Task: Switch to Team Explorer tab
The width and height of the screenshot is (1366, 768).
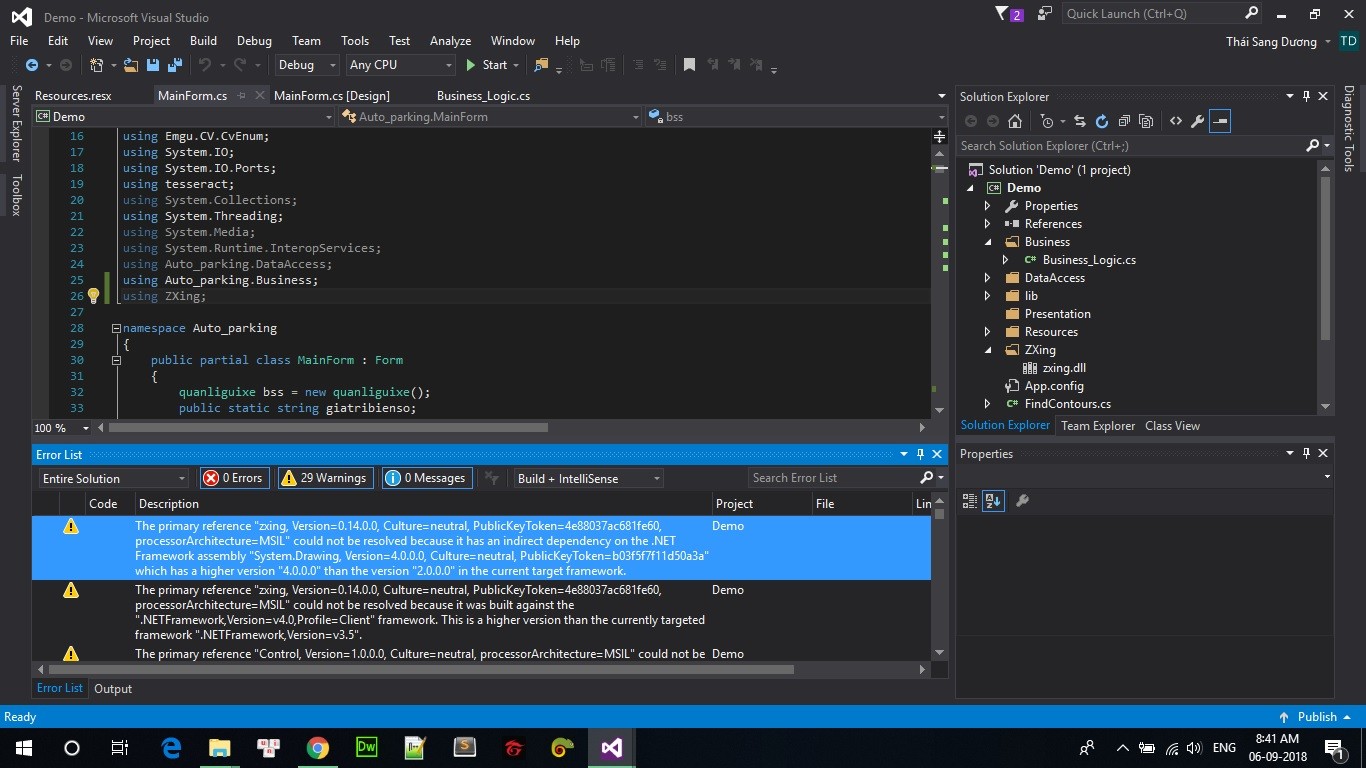Action: [x=1098, y=426]
